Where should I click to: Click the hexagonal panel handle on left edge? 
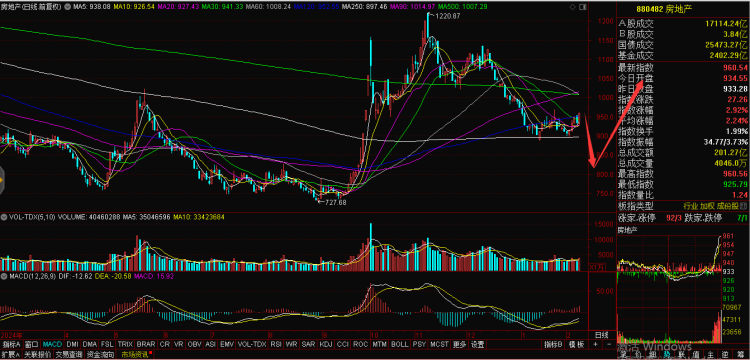point(1,180)
